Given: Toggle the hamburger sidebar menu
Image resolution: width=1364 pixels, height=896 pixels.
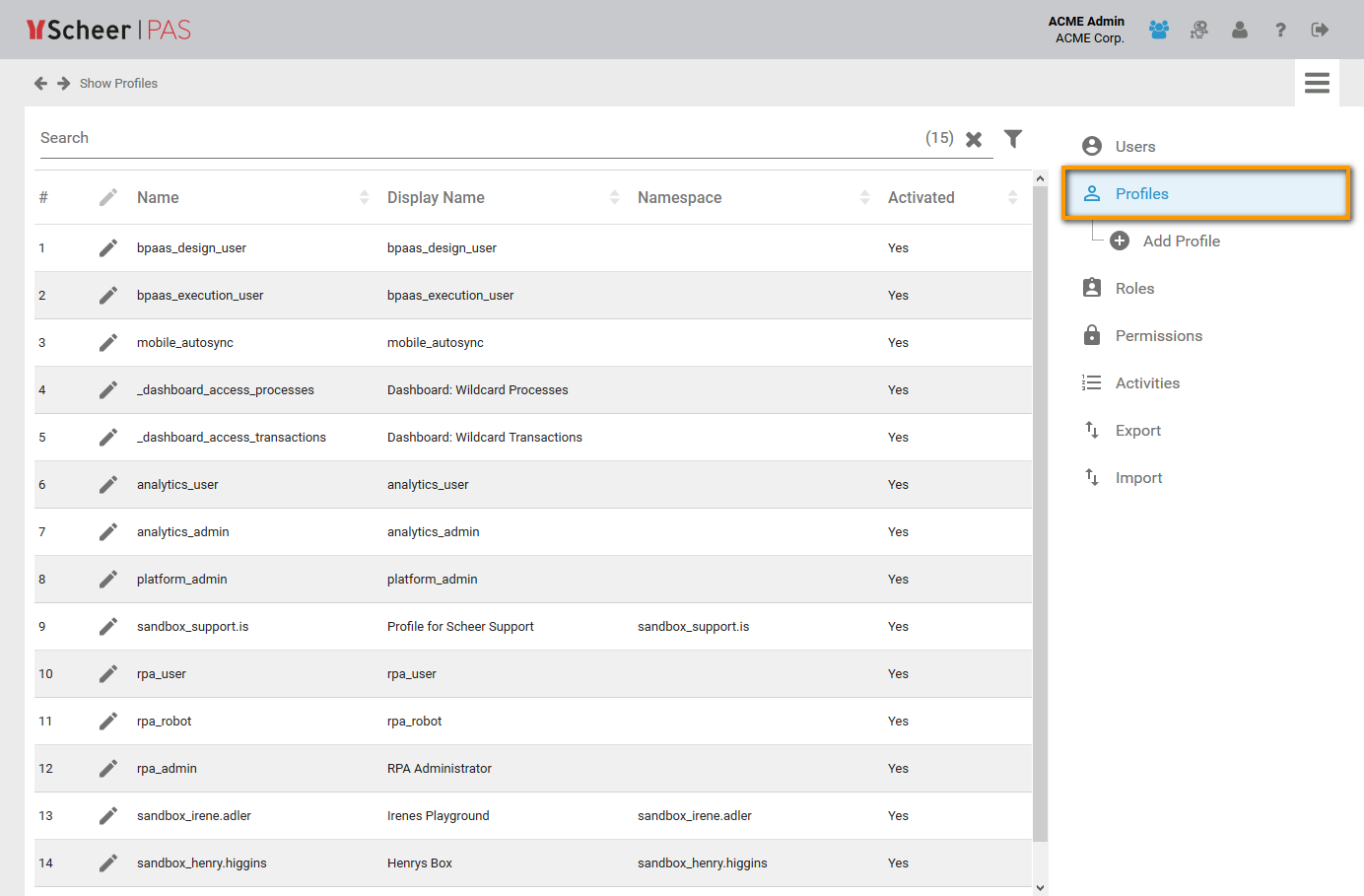Looking at the screenshot, I should click(1317, 83).
